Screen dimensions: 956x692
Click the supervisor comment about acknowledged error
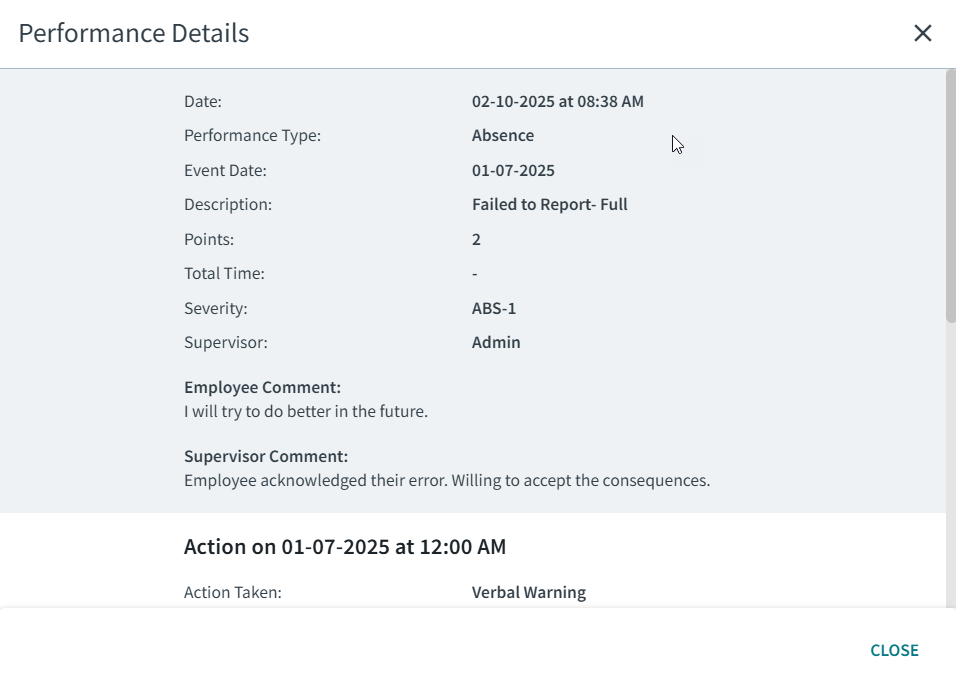pos(446,480)
